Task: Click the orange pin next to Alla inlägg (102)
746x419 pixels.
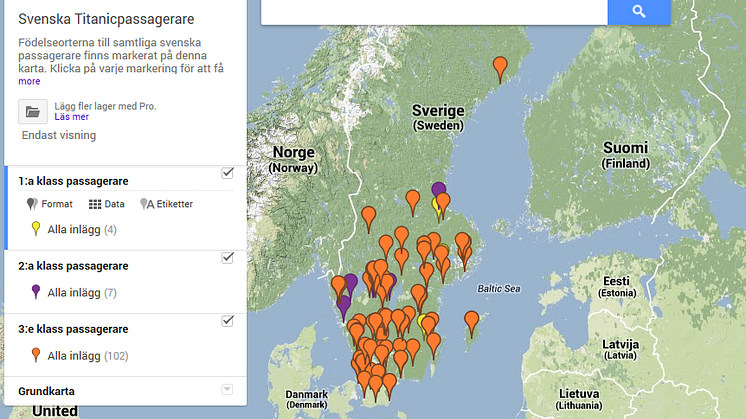Action: point(36,355)
